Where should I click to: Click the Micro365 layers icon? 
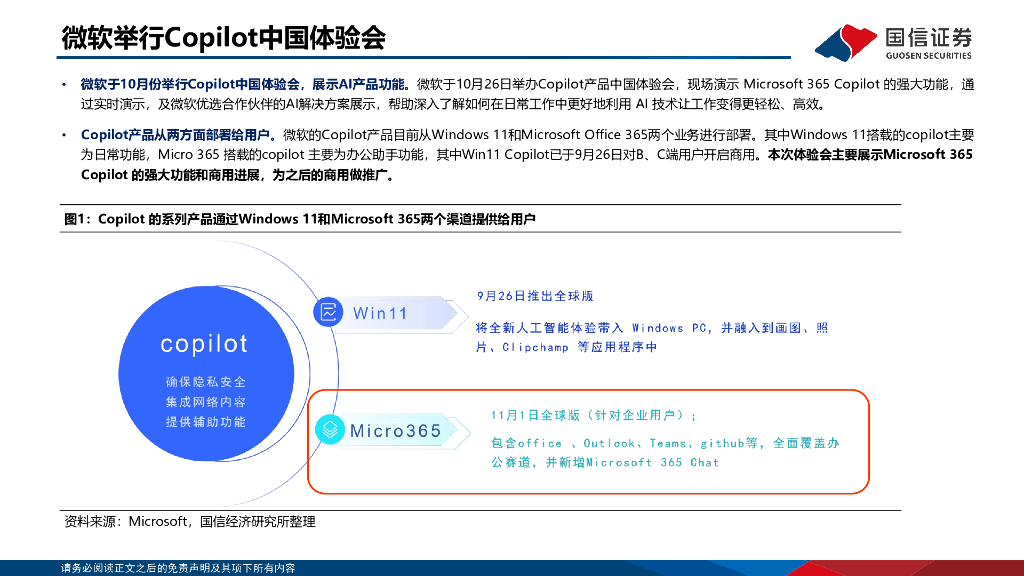pos(330,430)
